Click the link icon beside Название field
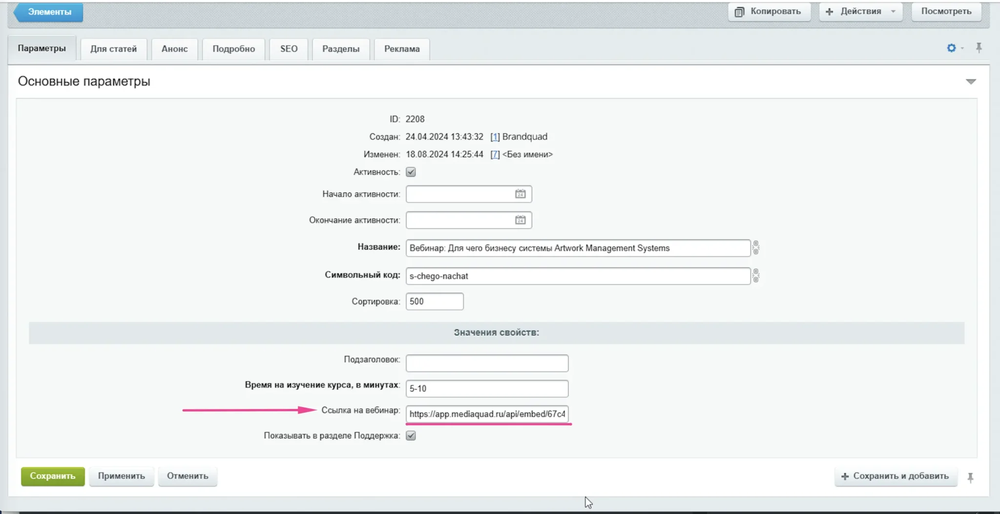Image resolution: width=1000 pixels, height=514 pixels. (757, 248)
